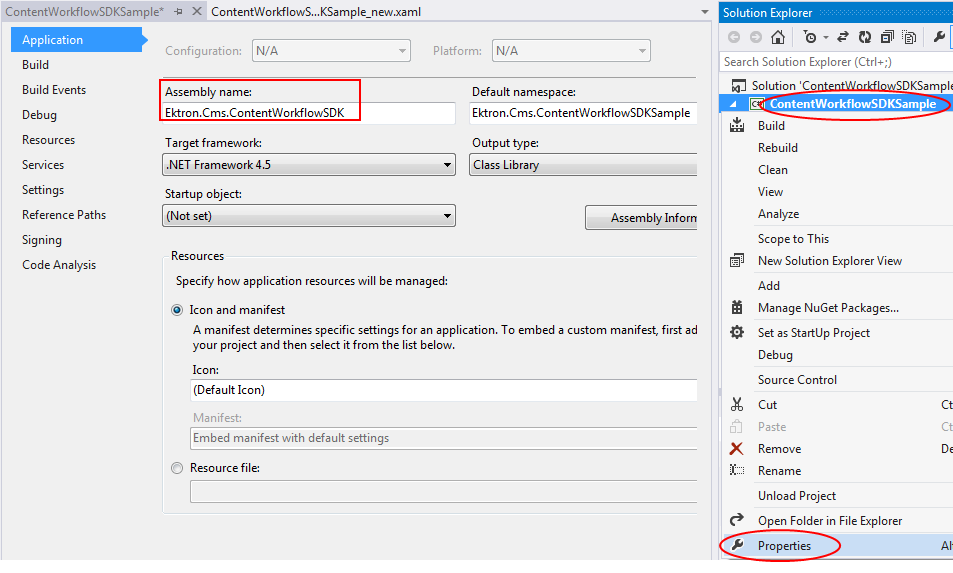
Task: Select the Resource file radio button
Action: (x=177, y=468)
